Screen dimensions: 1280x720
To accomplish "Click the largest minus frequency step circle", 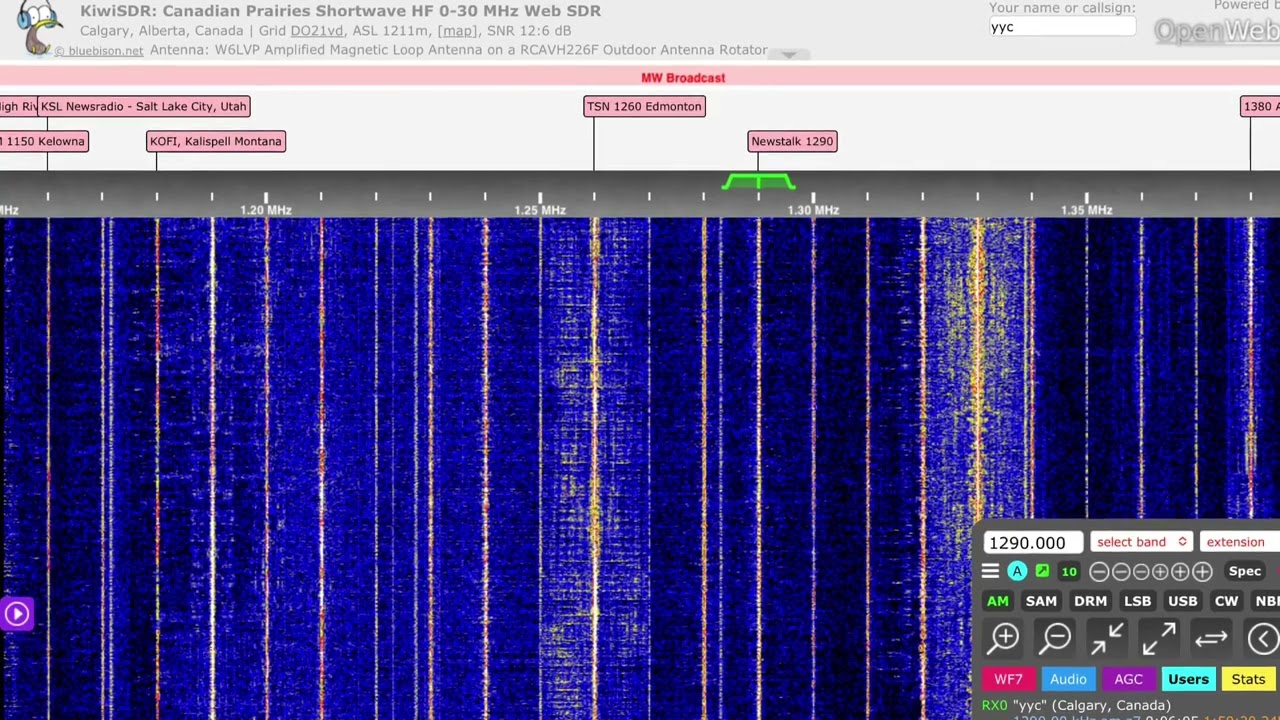I will 1099,572.
